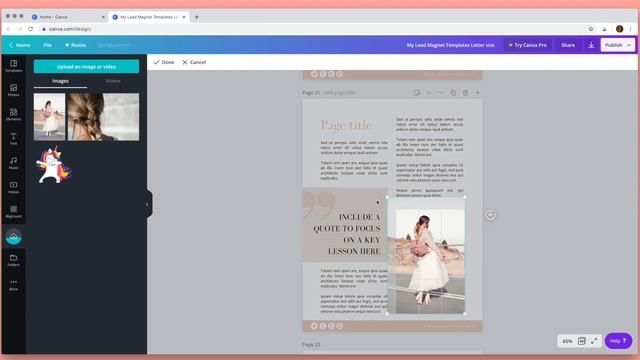Open the Publish dropdown
640x360 pixels.
(x=618, y=45)
